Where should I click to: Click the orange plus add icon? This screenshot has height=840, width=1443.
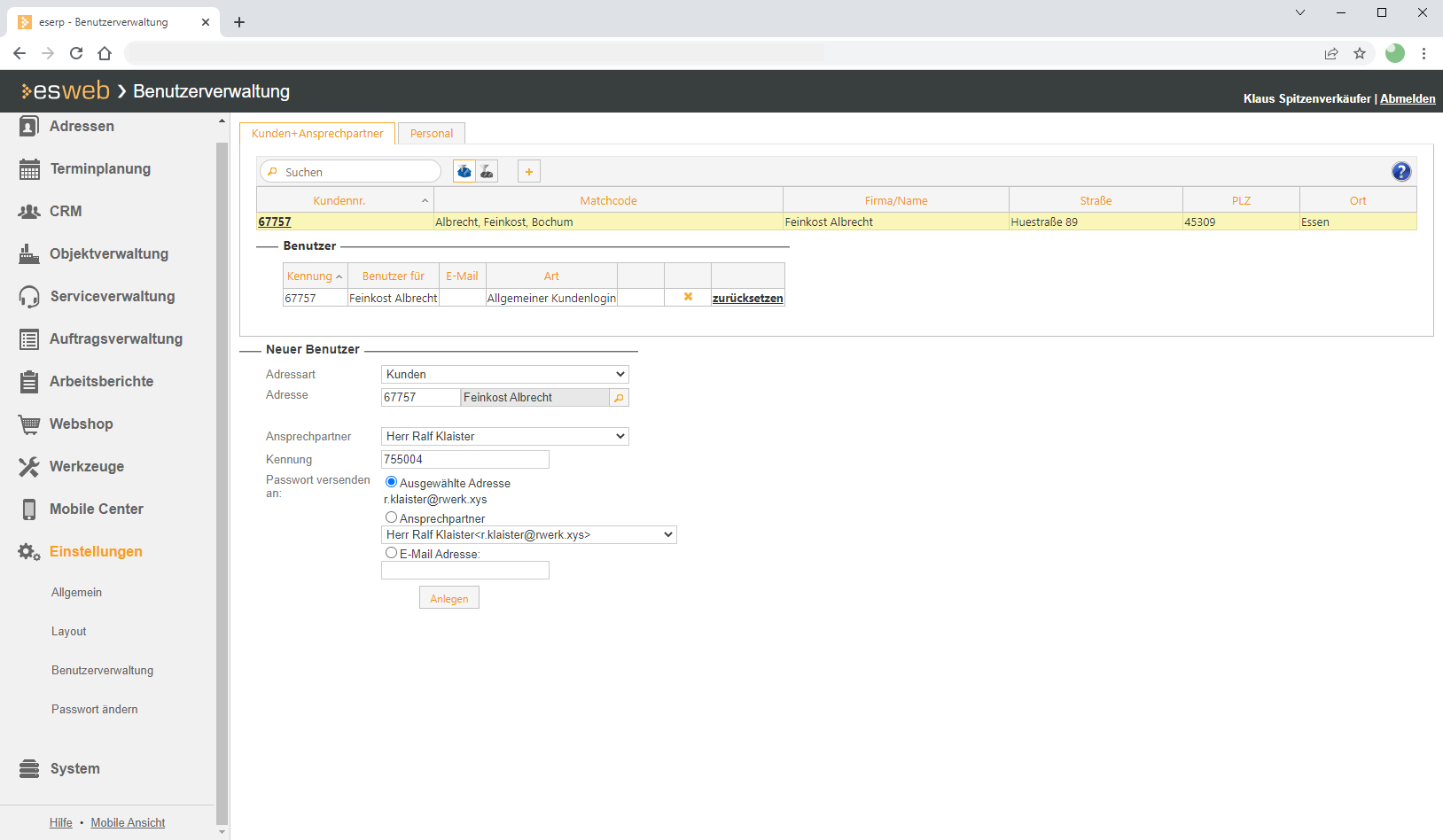[529, 172]
